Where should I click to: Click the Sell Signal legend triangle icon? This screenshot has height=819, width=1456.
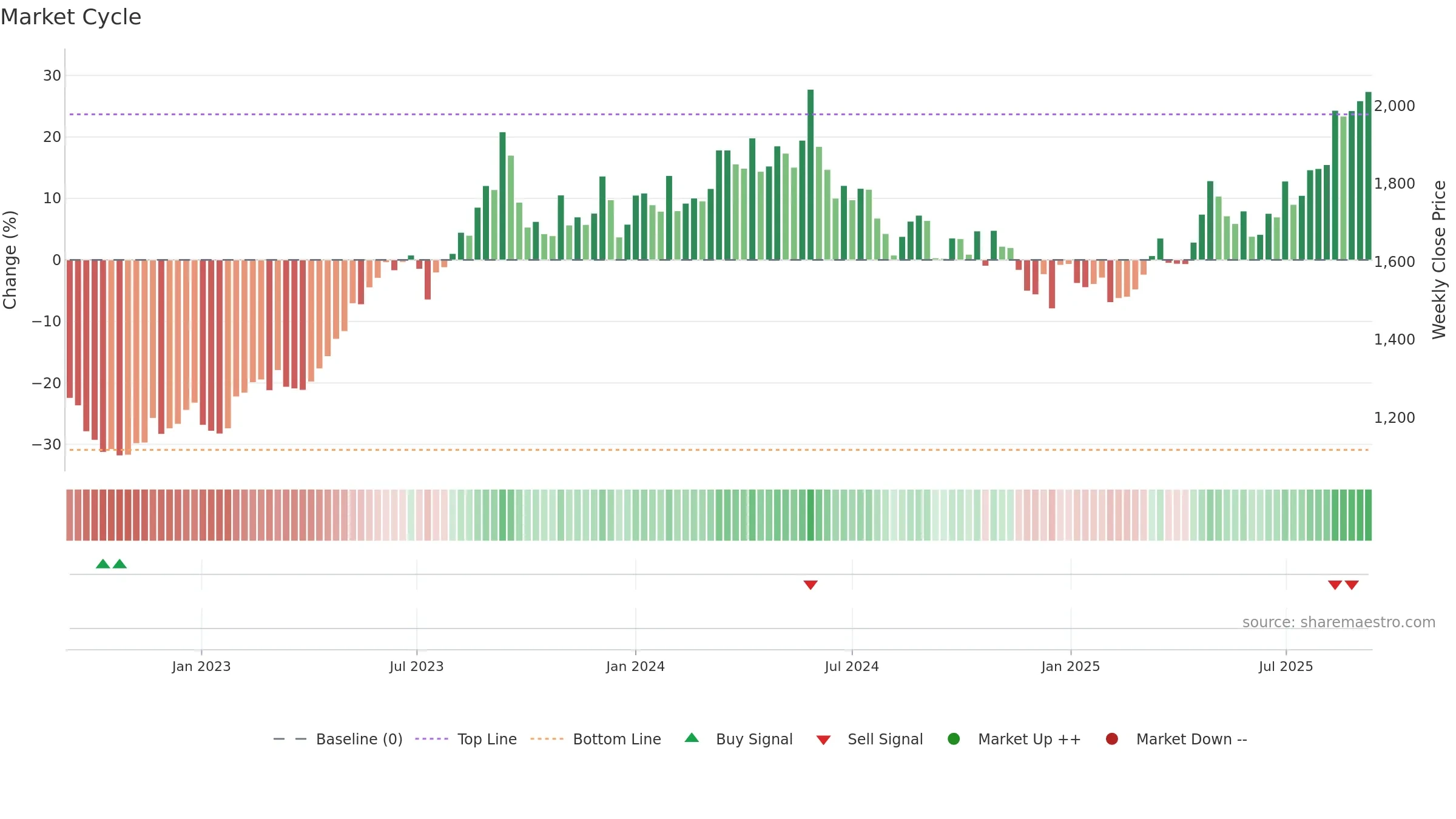tap(823, 740)
